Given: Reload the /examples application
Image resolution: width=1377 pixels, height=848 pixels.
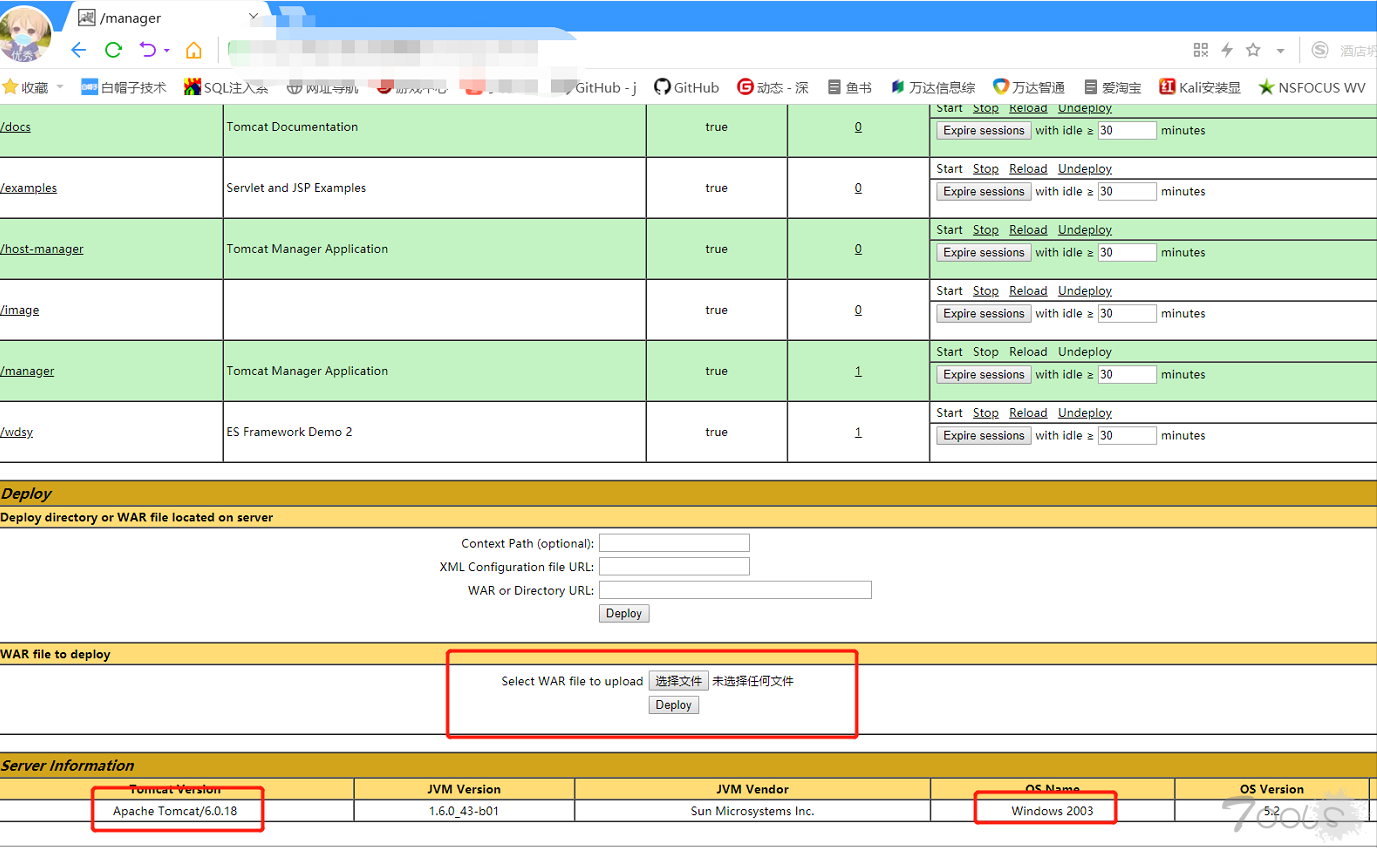Looking at the screenshot, I should (1028, 169).
